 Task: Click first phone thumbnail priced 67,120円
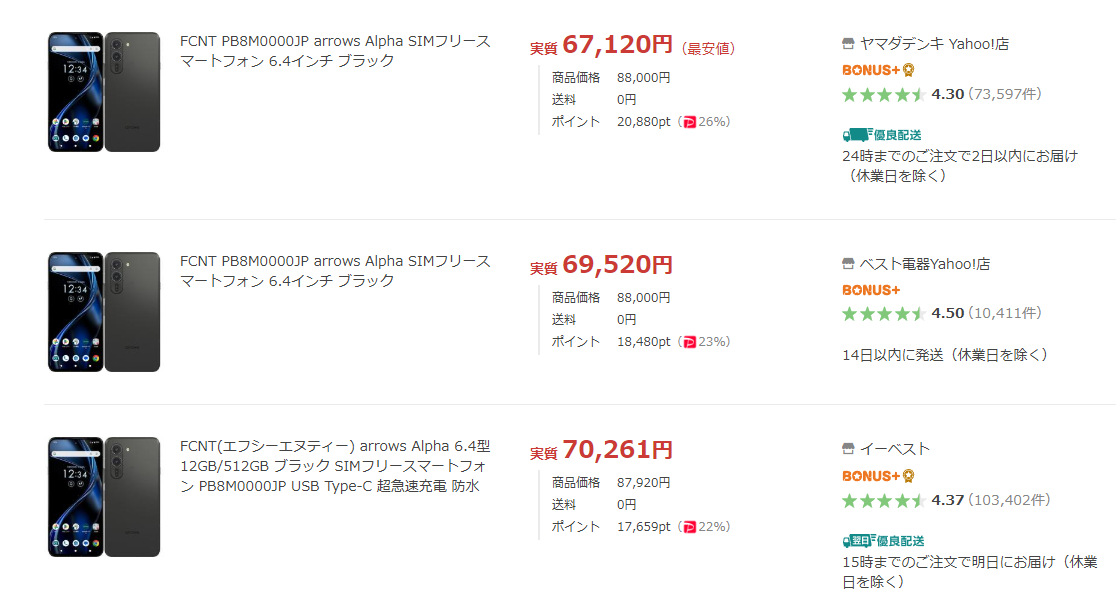click(x=104, y=92)
